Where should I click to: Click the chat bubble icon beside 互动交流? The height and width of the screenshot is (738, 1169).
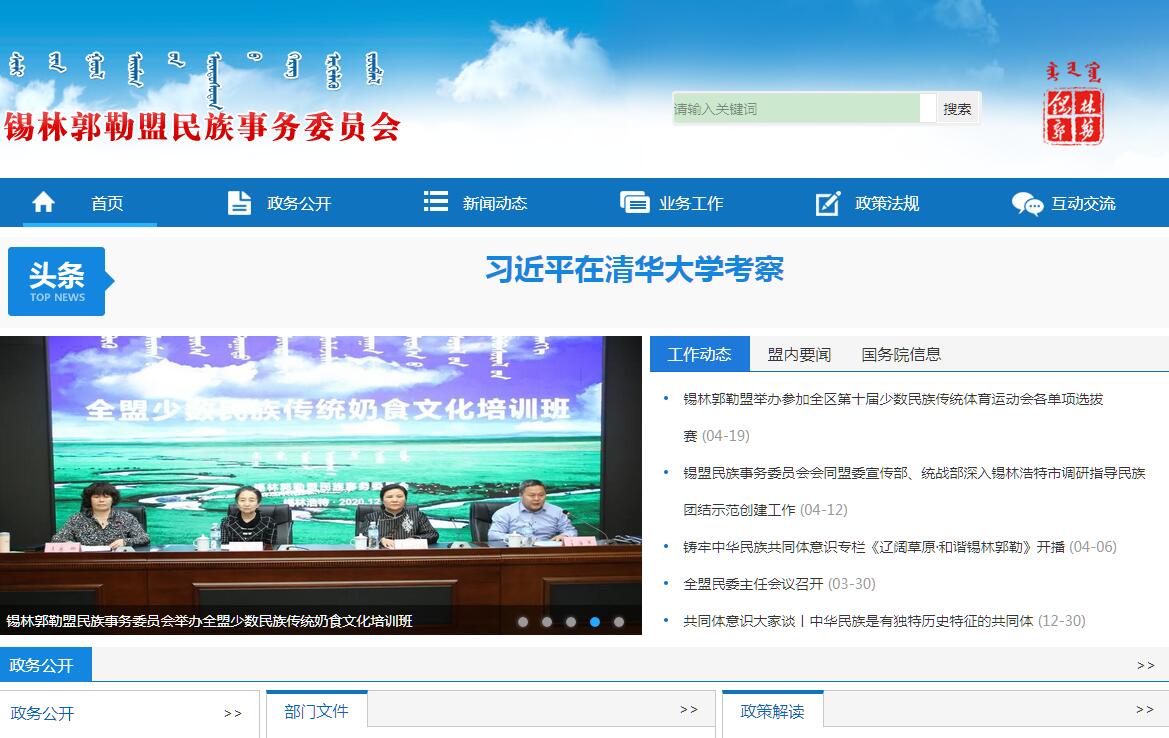coord(1027,204)
